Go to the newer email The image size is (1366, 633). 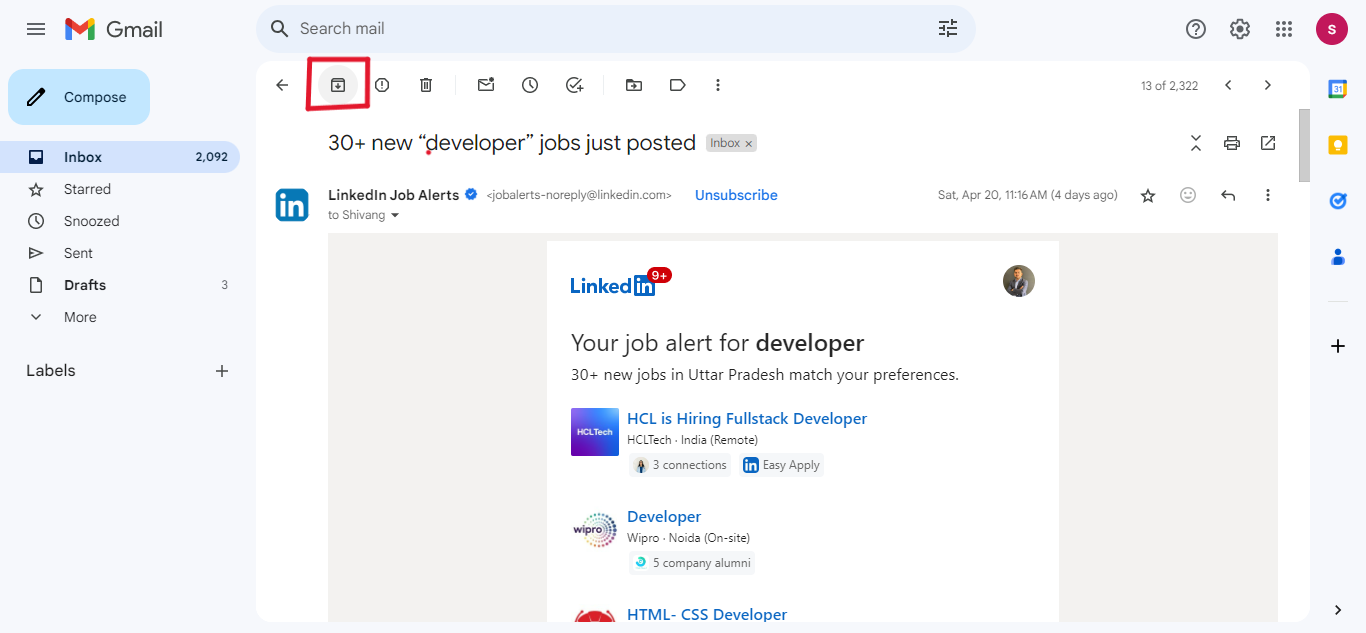pyautogui.click(x=1228, y=85)
